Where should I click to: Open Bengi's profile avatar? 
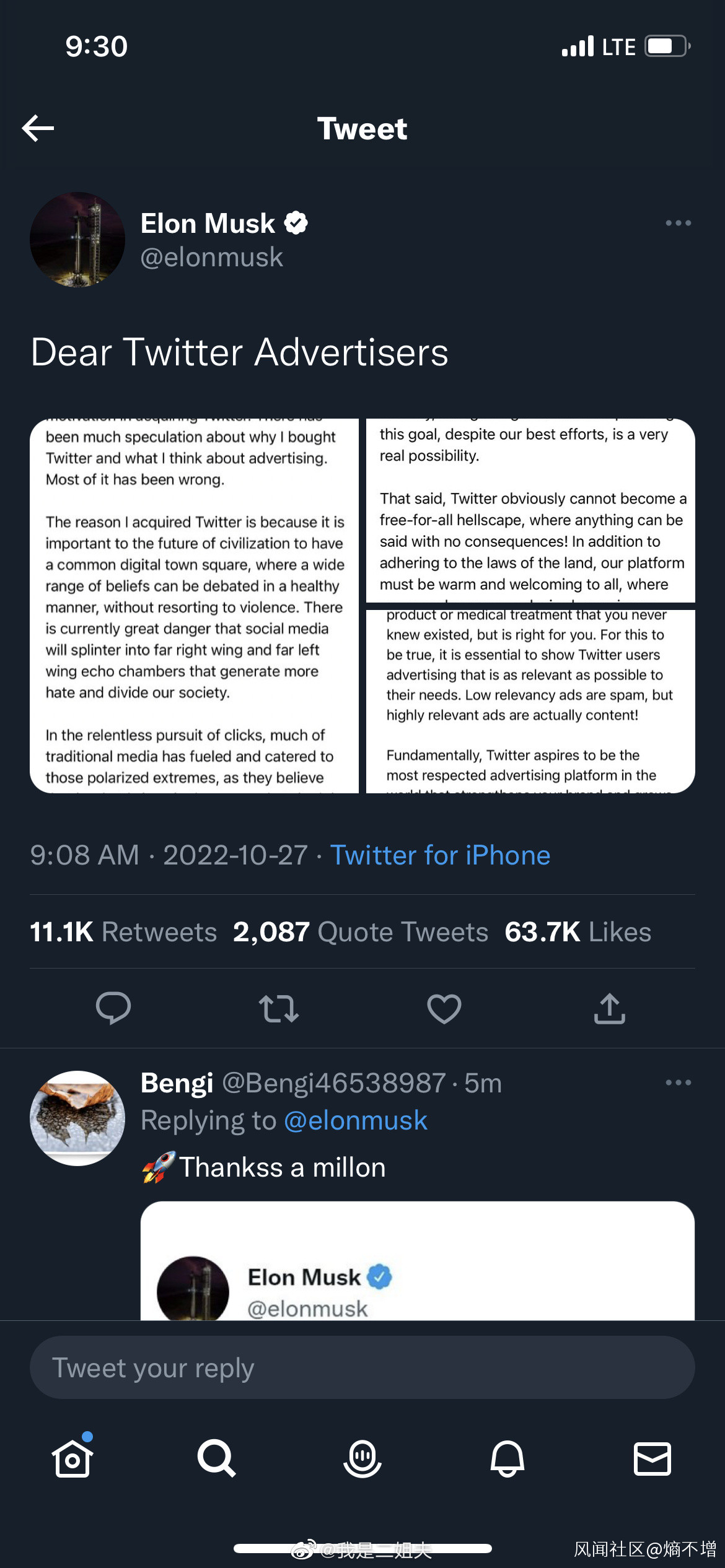click(x=77, y=1118)
